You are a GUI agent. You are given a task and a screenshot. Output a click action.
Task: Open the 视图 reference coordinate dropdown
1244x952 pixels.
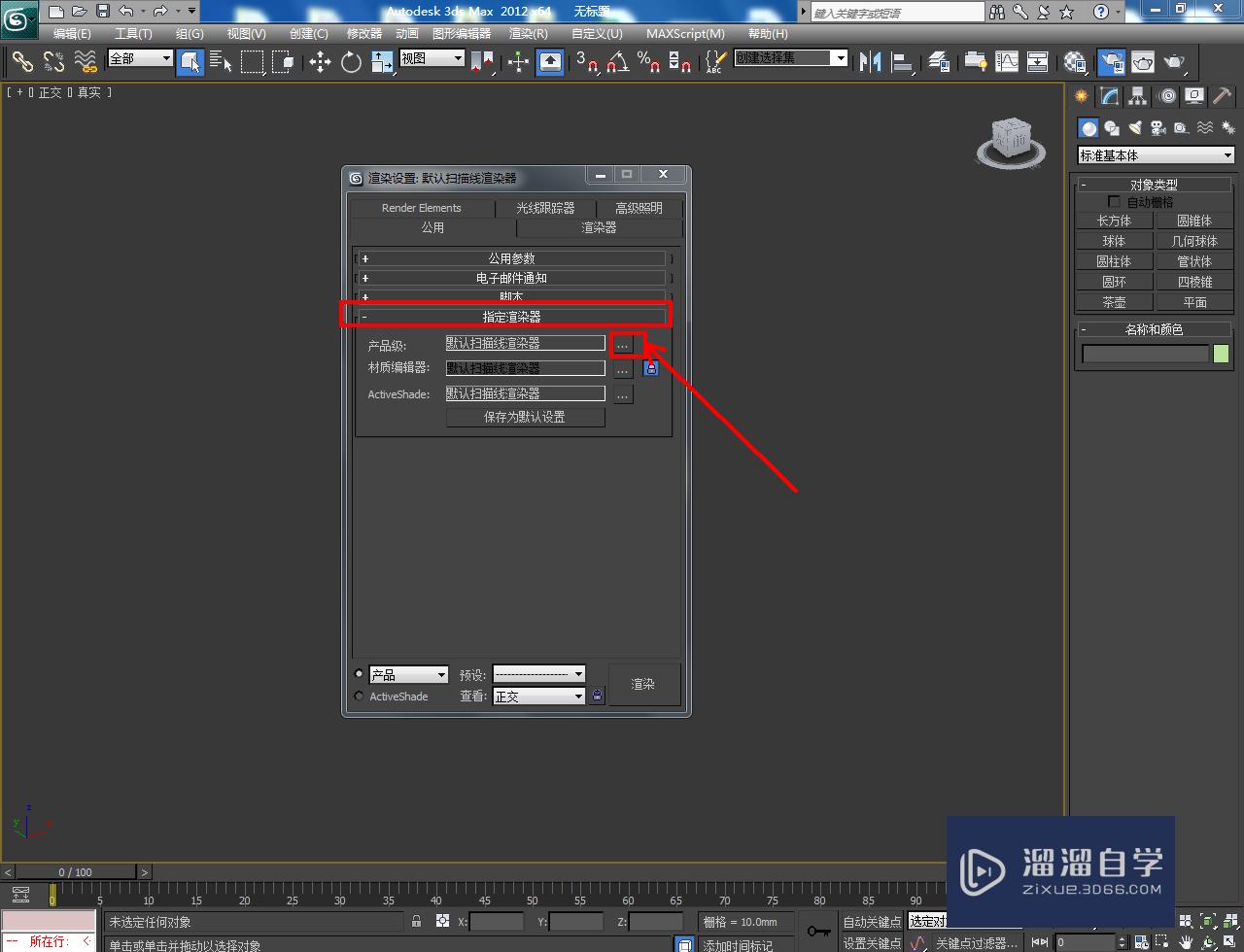432,58
